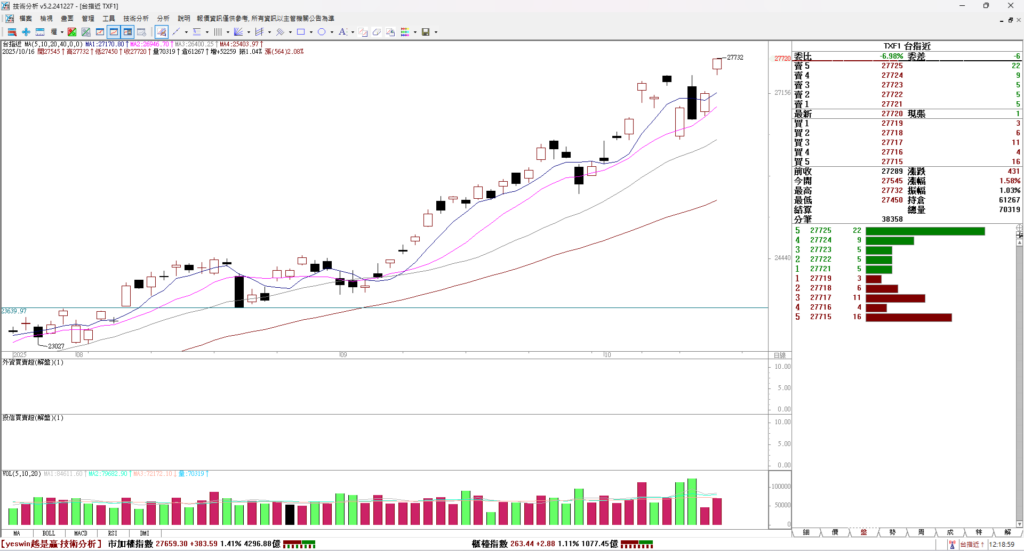Switch to the MACD indicator tab
The image size is (1024, 551).
pyautogui.click(x=78, y=534)
